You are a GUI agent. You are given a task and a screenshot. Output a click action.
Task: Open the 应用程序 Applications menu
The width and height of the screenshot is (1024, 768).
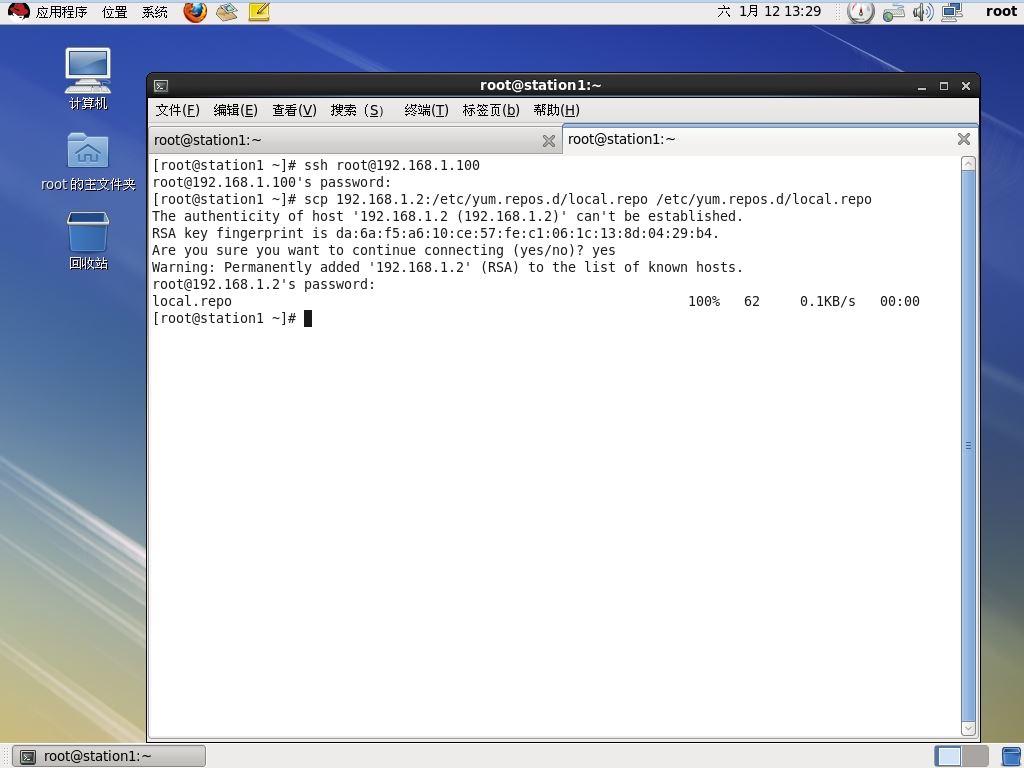point(61,12)
